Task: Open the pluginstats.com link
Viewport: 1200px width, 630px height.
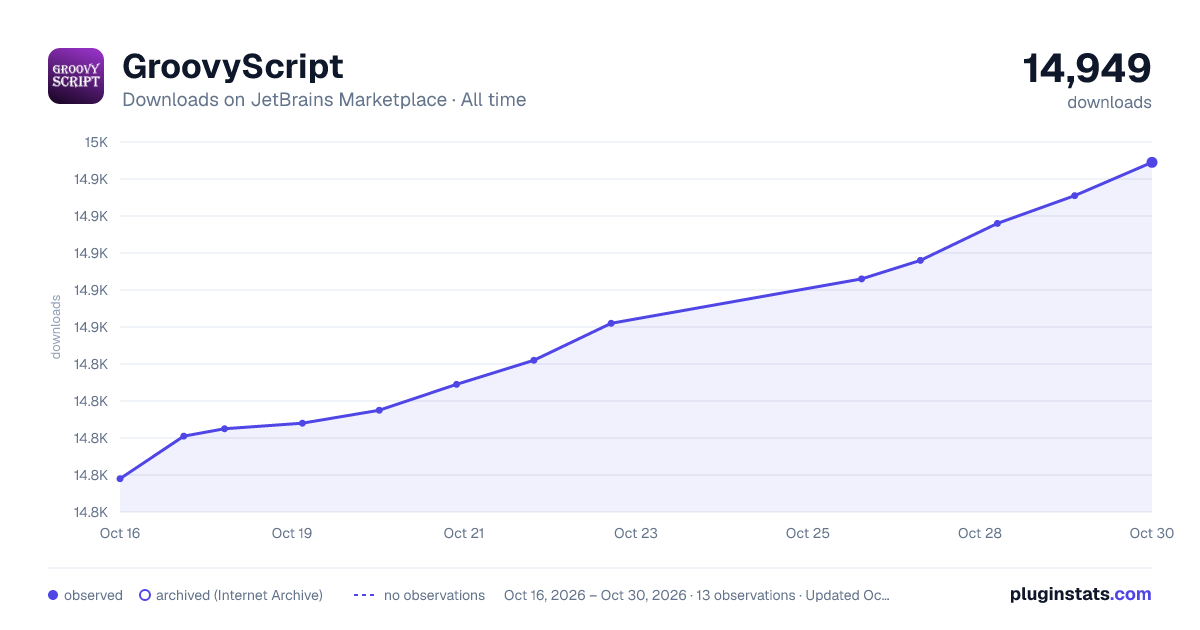Action: (1081, 594)
